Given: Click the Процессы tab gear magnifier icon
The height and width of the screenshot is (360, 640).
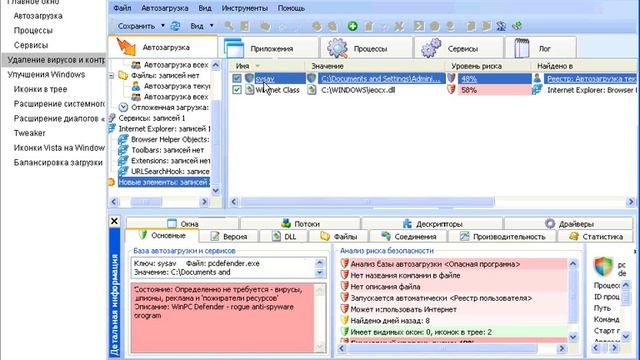Looking at the screenshot, I should (x=338, y=48).
